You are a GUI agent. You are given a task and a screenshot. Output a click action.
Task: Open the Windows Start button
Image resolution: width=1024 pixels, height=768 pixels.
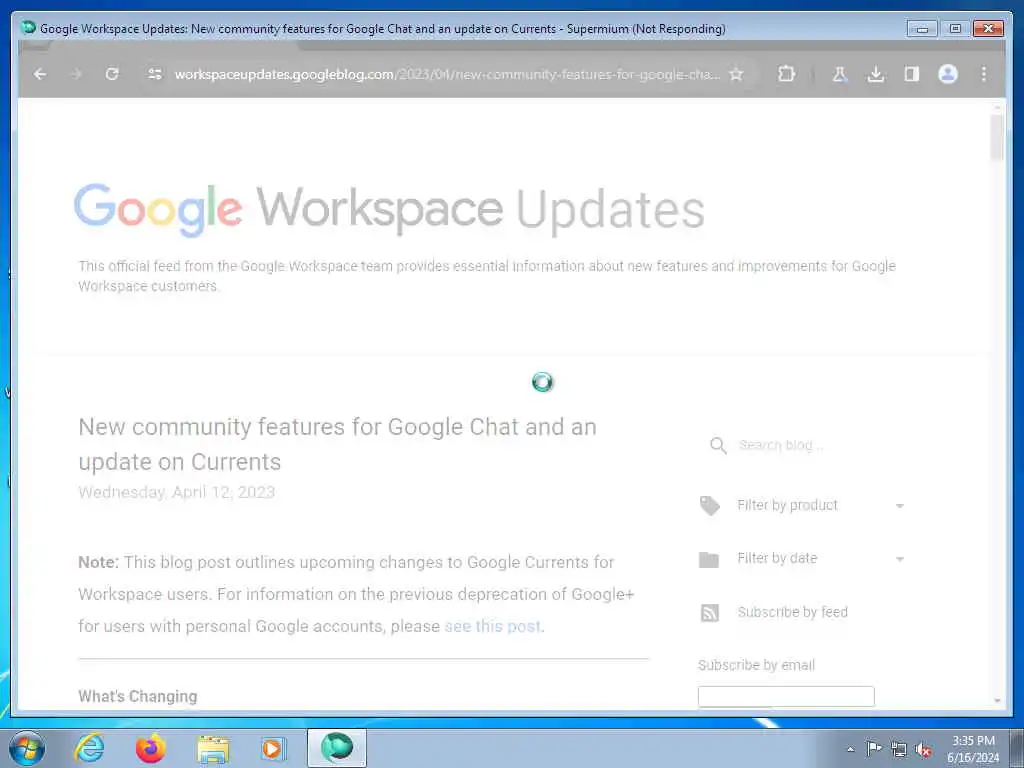pyautogui.click(x=27, y=748)
